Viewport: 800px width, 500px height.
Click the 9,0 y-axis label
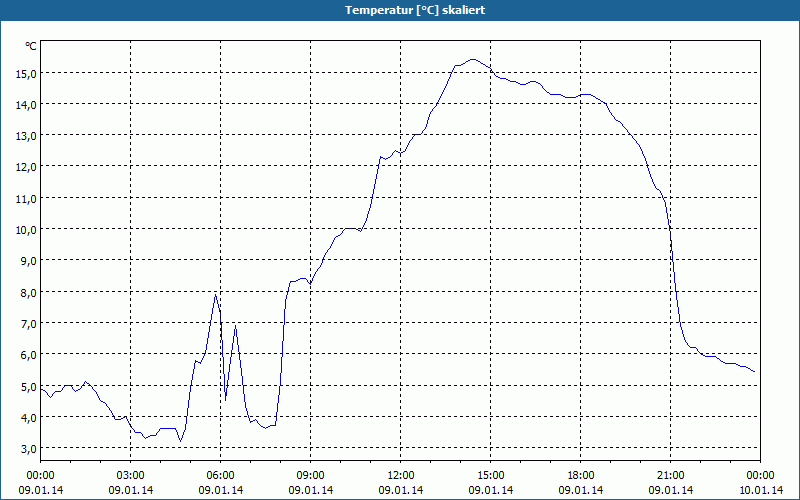29,261
